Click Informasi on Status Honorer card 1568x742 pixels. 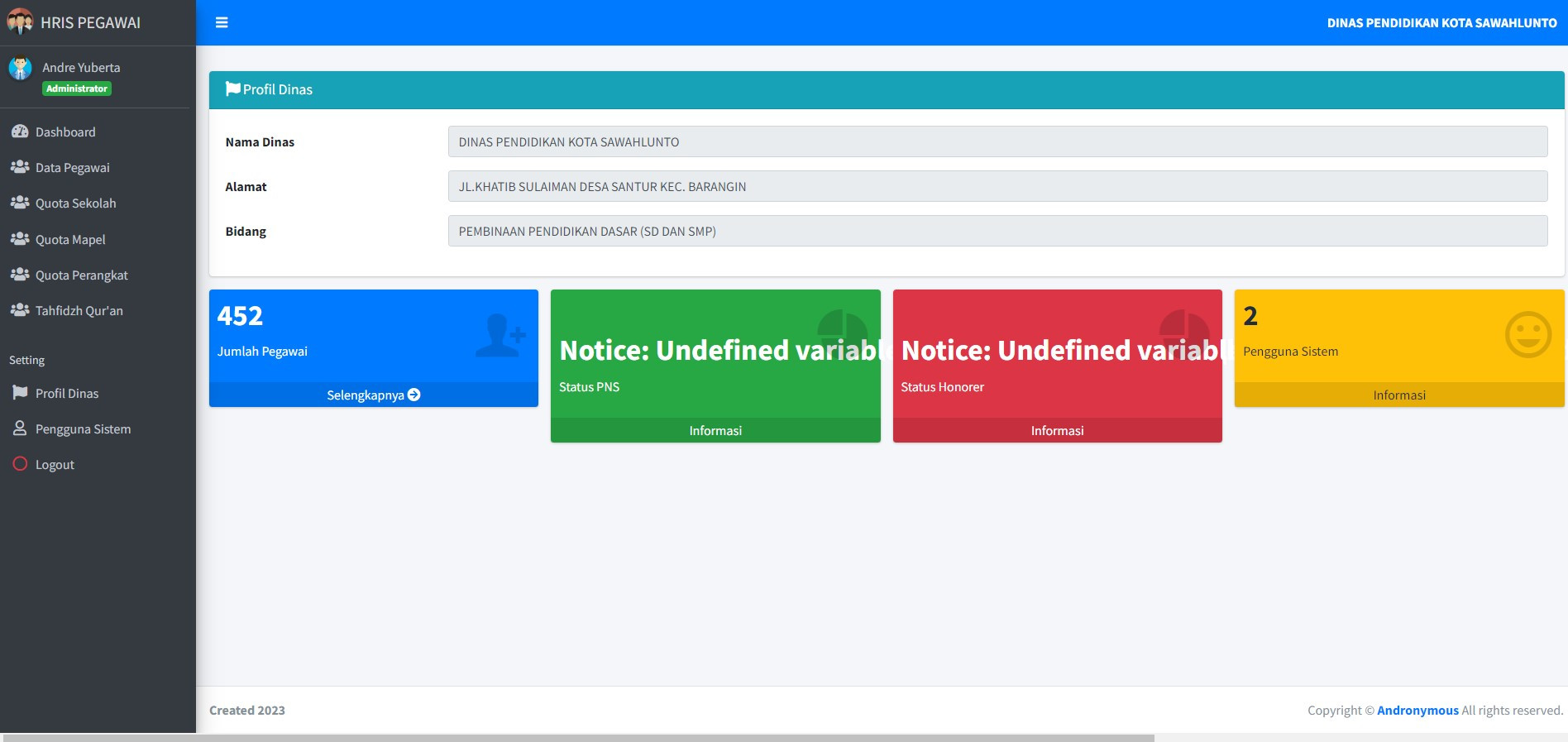point(1057,430)
